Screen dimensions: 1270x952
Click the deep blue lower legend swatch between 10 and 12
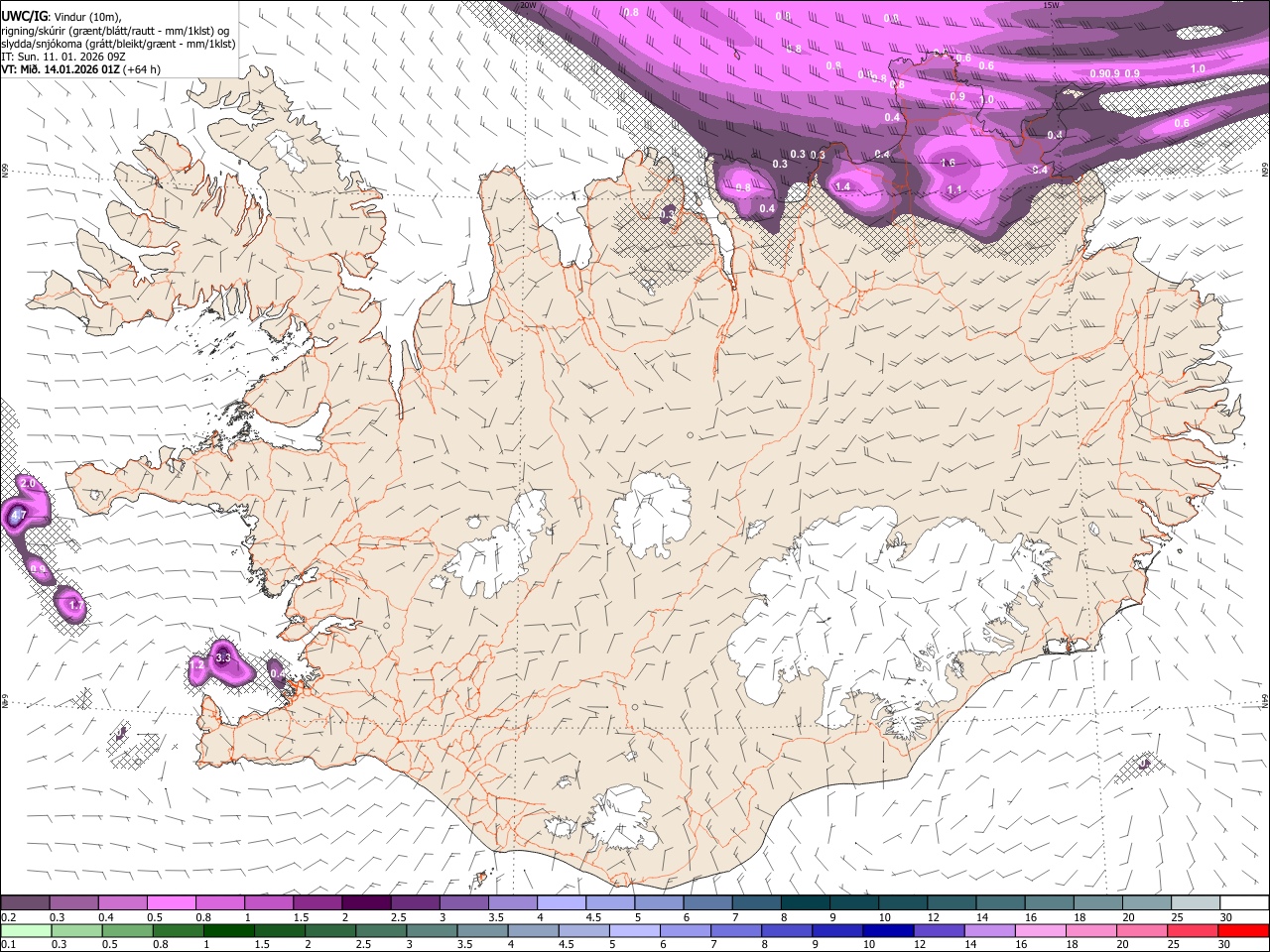click(888, 930)
